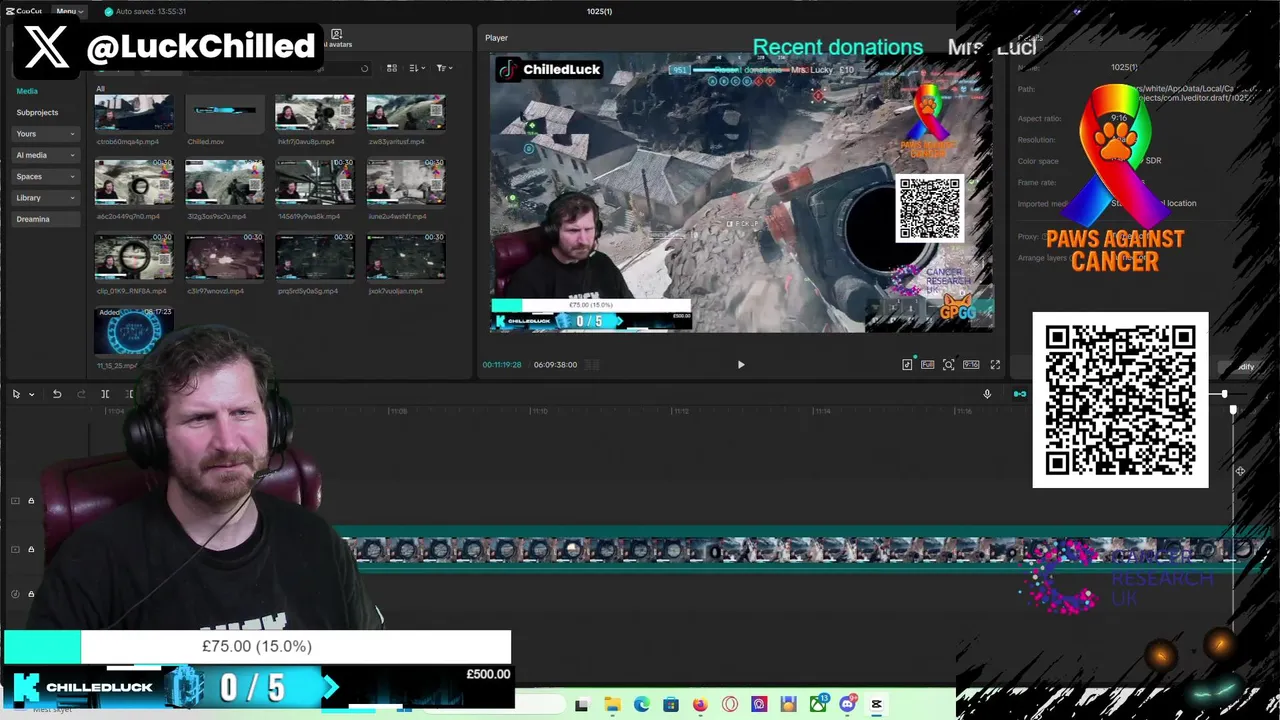This screenshot has height=720, width=1280.
Task: Split clip at playhead
Action: click(105, 394)
